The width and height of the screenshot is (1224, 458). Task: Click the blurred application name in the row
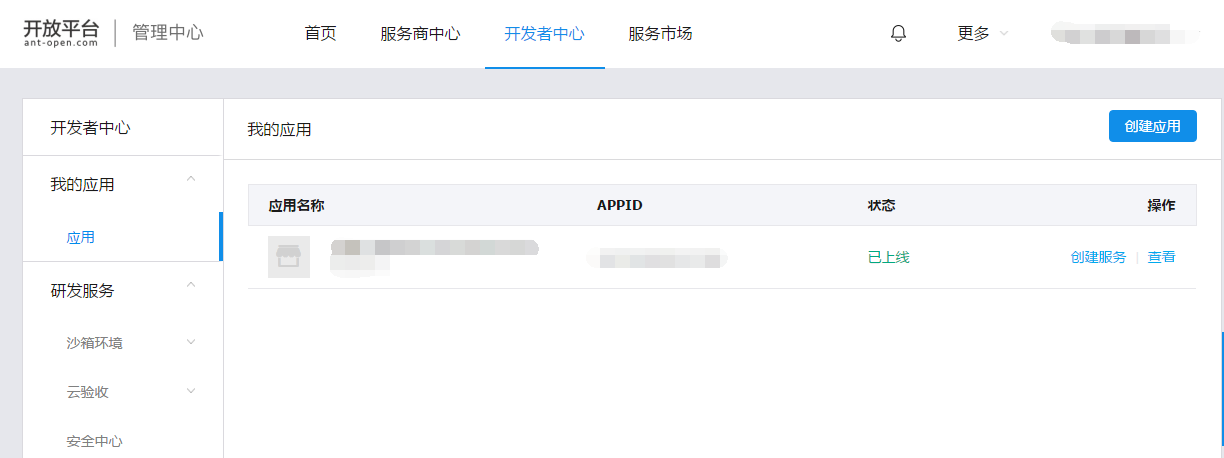point(433,255)
